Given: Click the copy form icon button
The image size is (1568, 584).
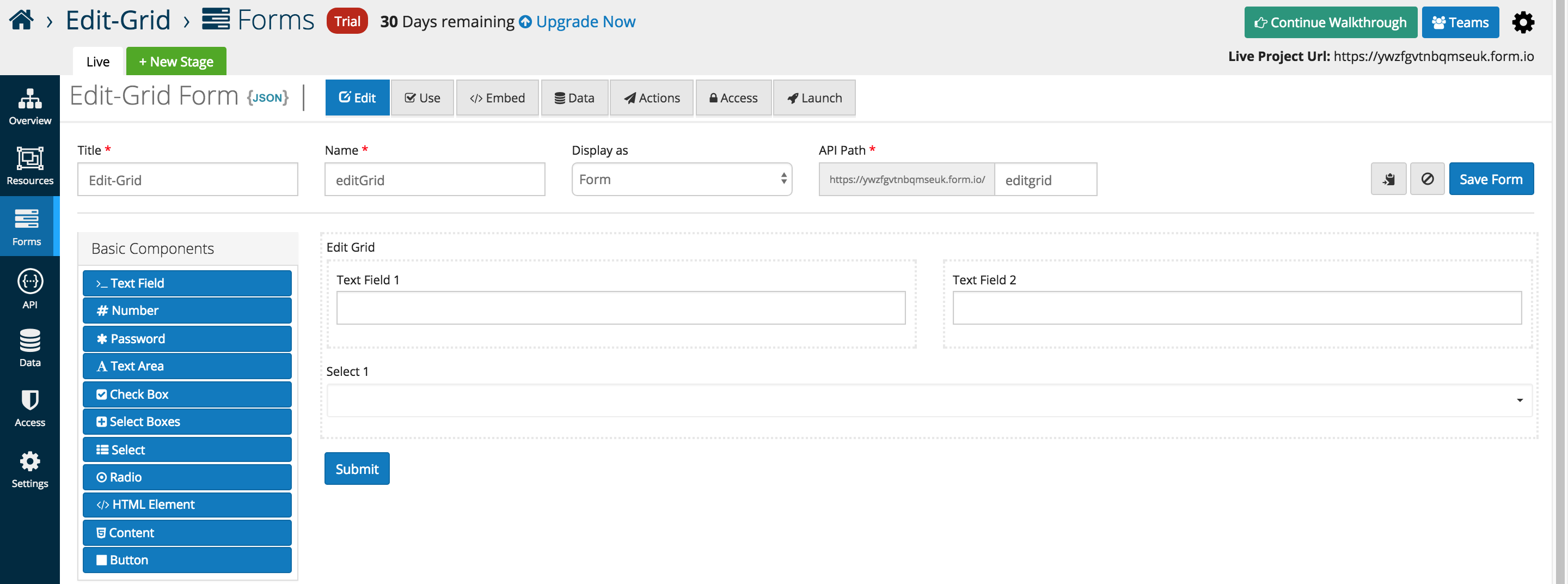Looking at the screenshot, I should (1388, 179).
